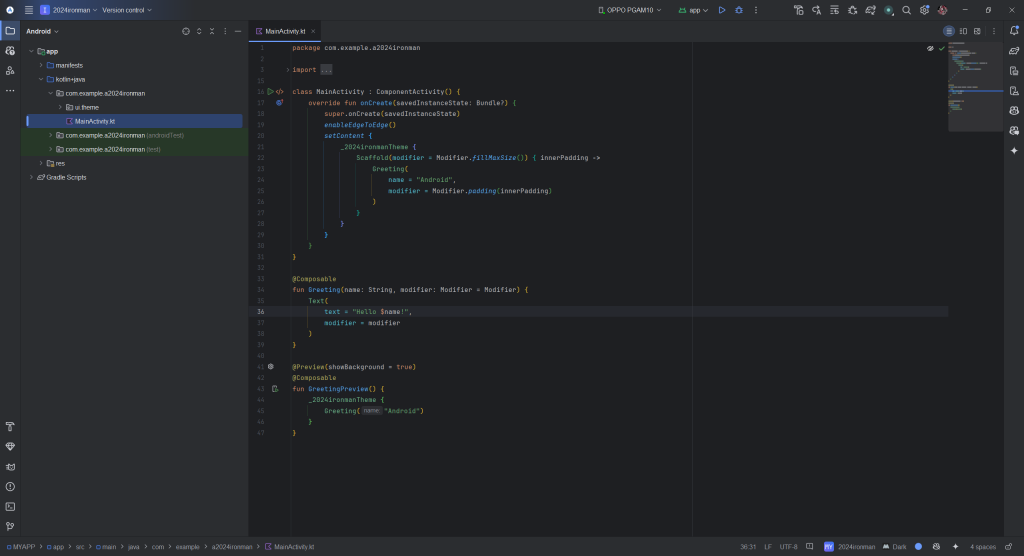Image resolution: width=1024 pixels, height=556 pixels.
Task: Open the app run configuration dropdown
Action: pyautogui.click(x=693, y=10)
